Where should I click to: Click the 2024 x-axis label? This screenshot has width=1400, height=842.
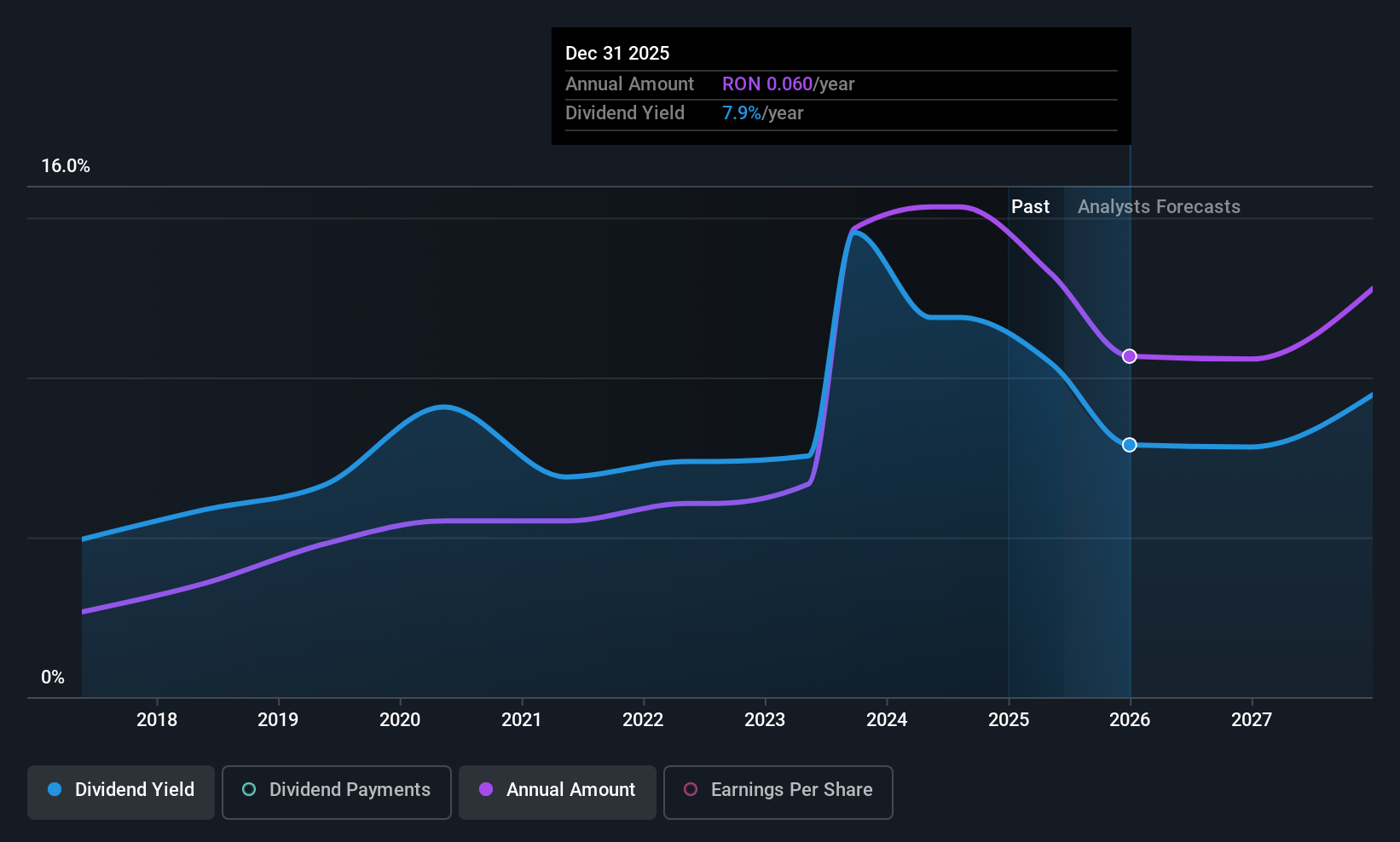(887, 719)
